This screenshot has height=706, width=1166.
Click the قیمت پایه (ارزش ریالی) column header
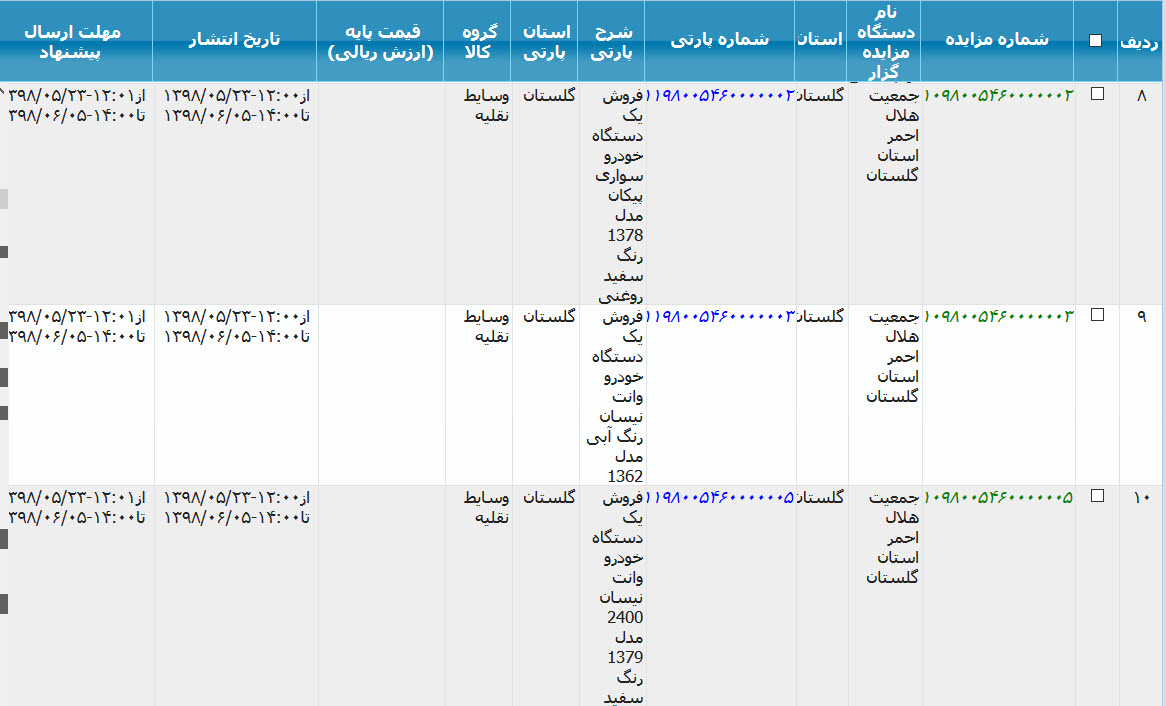[x=381, y=41]
